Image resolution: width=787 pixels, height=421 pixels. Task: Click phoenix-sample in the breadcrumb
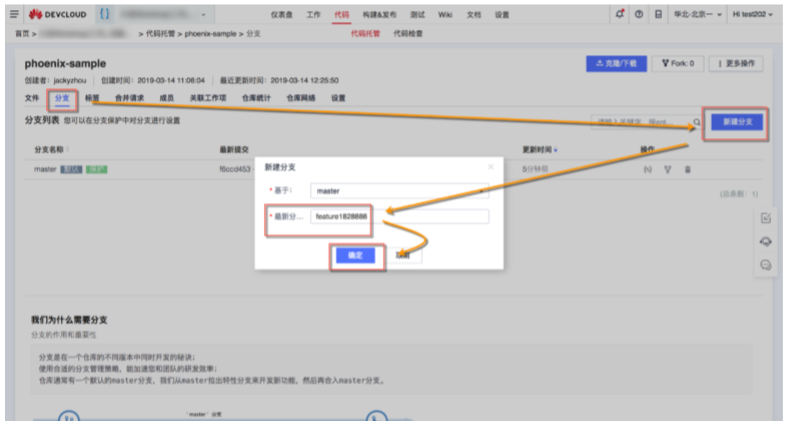tap(210, 34)
